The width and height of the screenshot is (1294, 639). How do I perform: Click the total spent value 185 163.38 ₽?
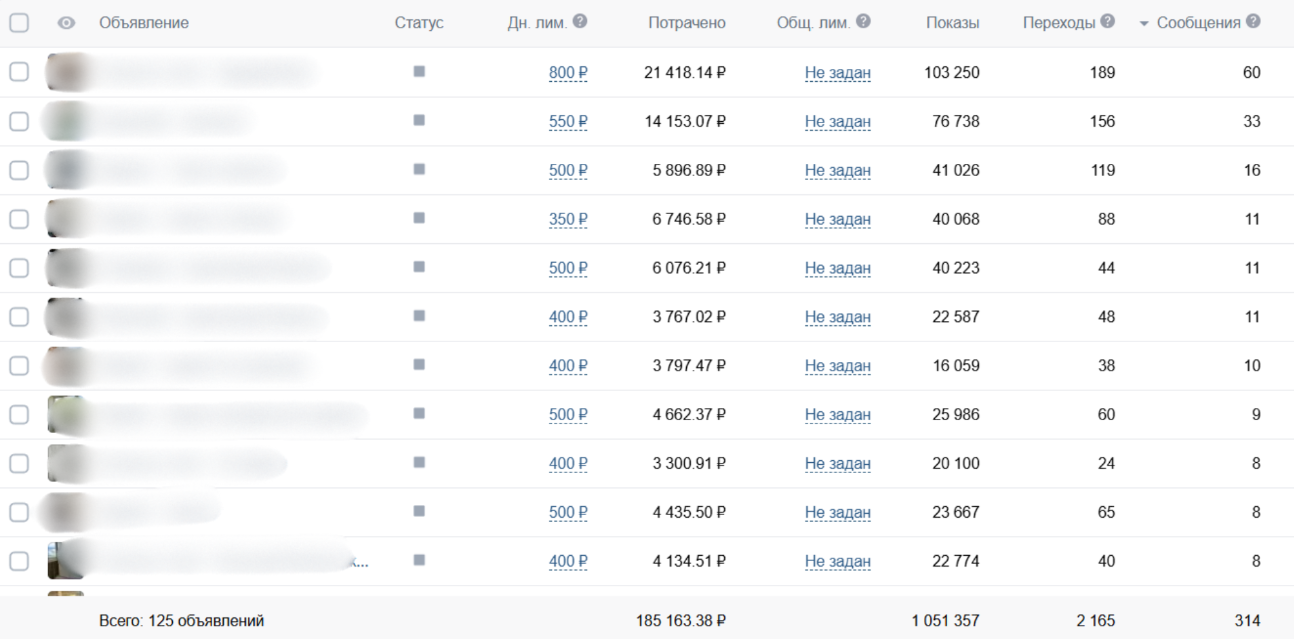point(681,621)
